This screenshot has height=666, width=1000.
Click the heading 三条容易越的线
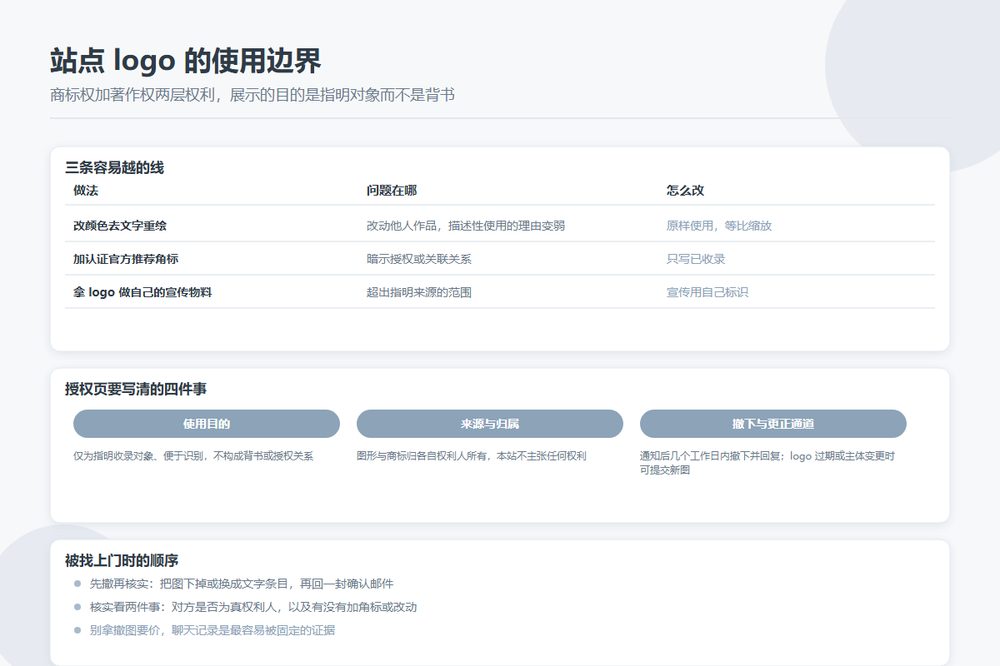click(x=115, y=167)
